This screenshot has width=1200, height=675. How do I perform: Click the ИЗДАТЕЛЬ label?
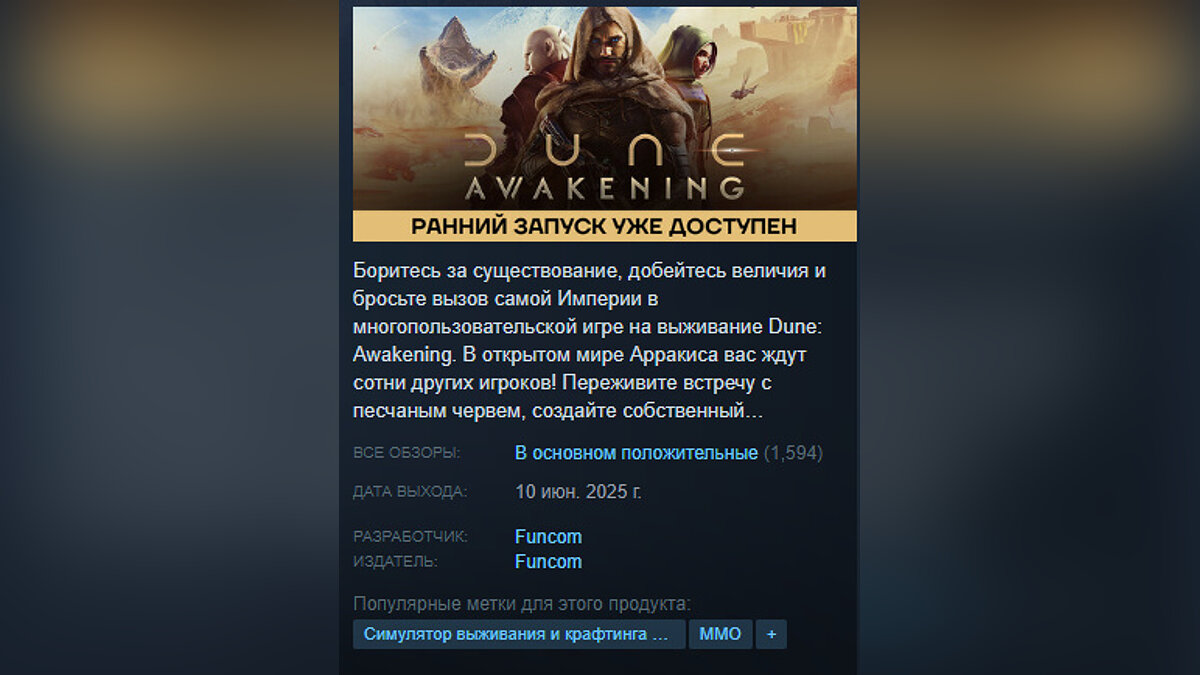click(x=395, y=562)
